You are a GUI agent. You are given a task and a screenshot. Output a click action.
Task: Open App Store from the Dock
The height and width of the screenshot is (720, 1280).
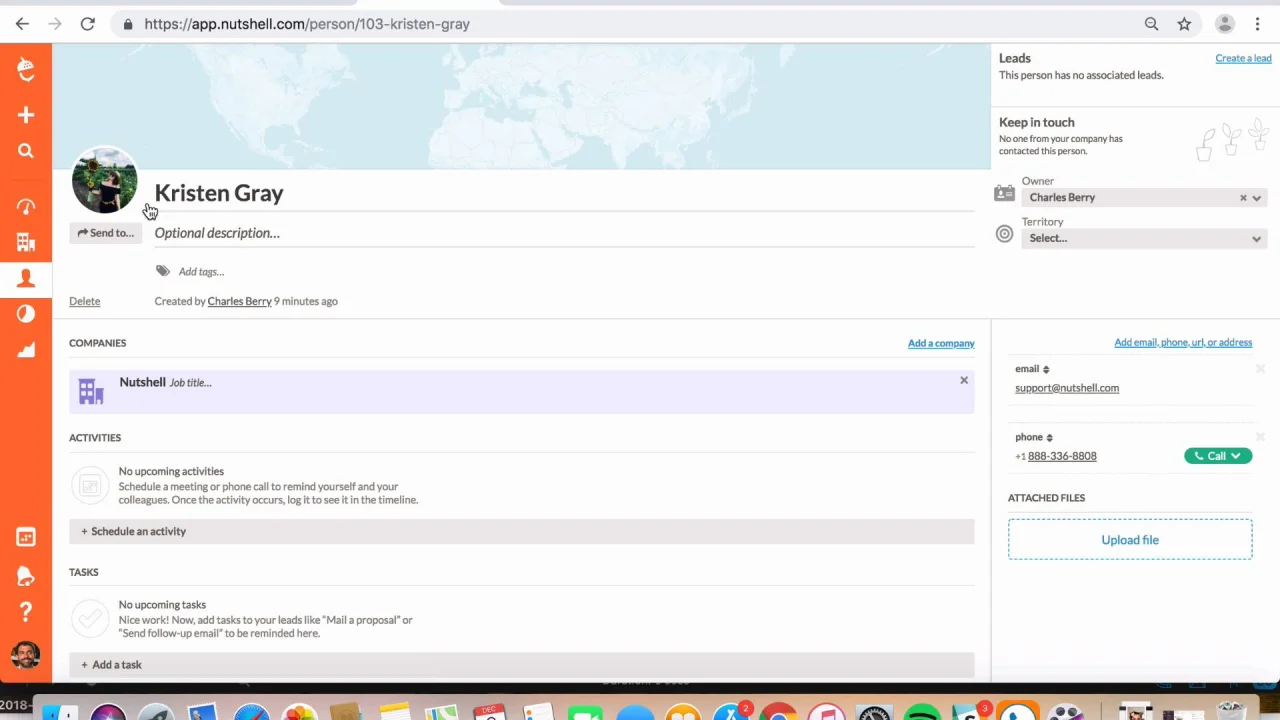(x=730, y=712)
